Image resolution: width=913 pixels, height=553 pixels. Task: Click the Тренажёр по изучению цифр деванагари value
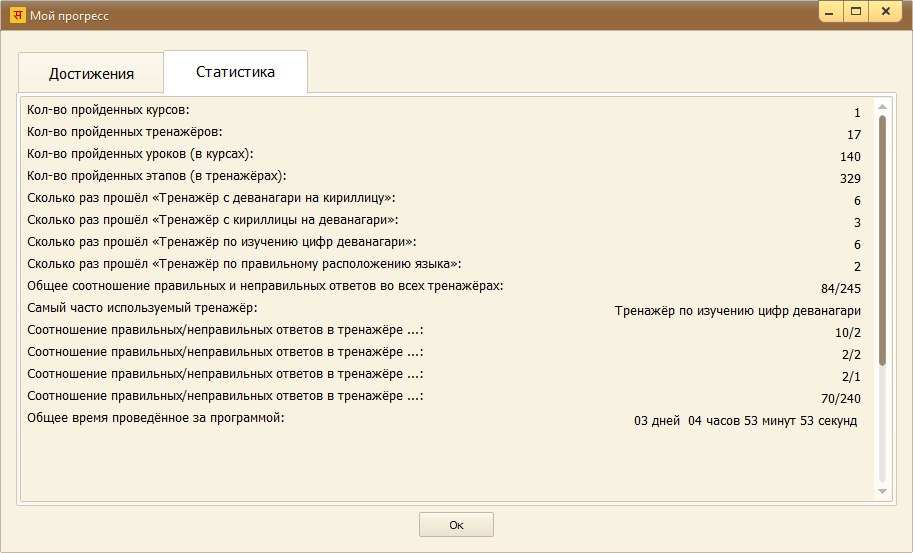click(x=737, y=311)
